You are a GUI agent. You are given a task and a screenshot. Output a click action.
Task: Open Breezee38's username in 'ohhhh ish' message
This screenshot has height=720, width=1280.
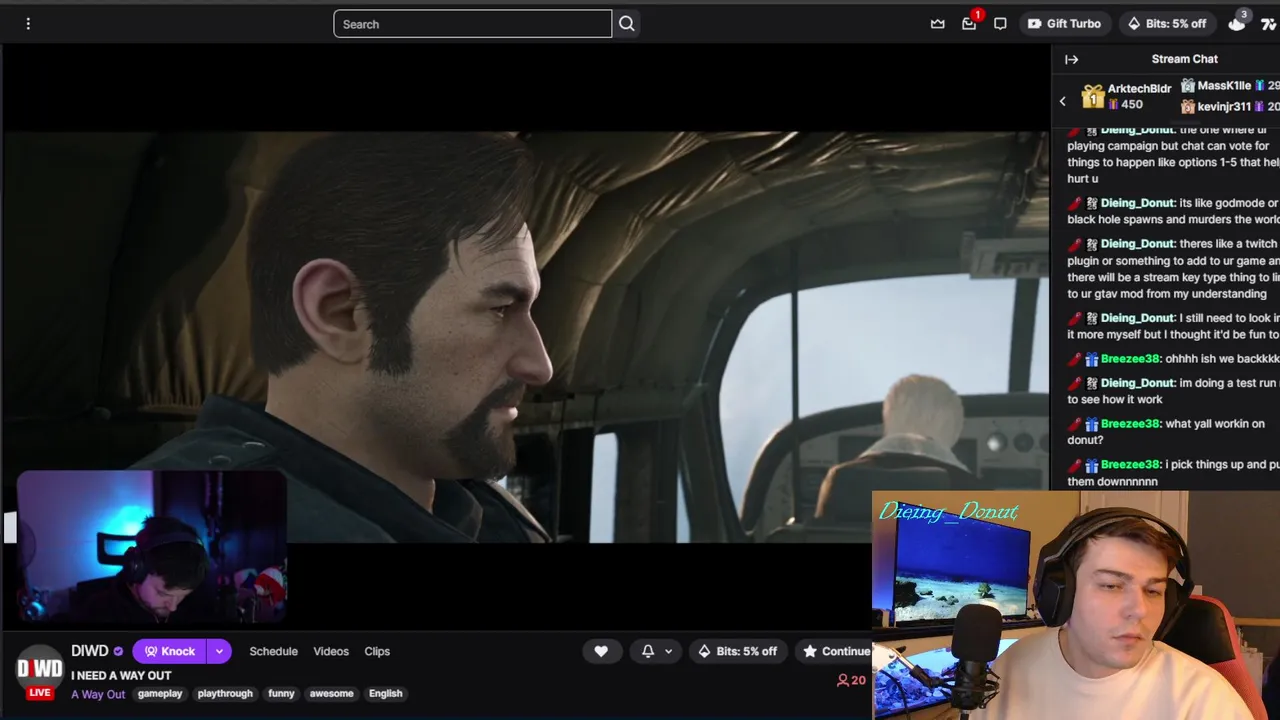click(x=1130, y=359)
